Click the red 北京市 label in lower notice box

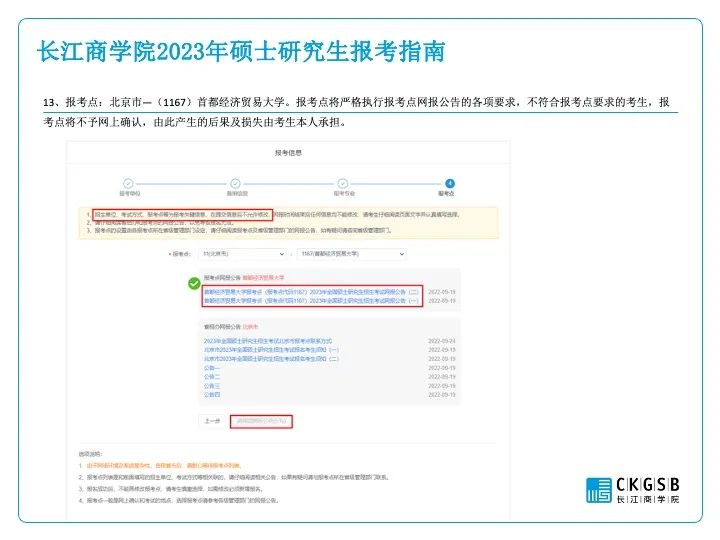[x=250, y=326]
